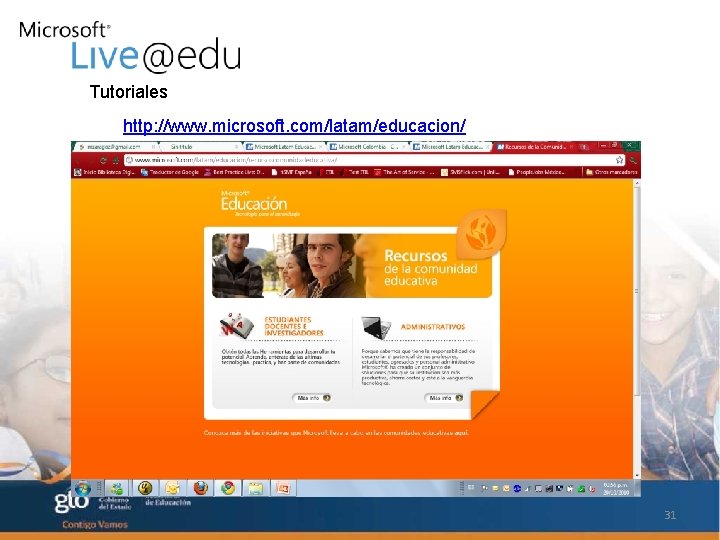Screen dimensions: 720x540
Task: Open Windows Explorer folder taskbar icon
Action: pos(255,488)
